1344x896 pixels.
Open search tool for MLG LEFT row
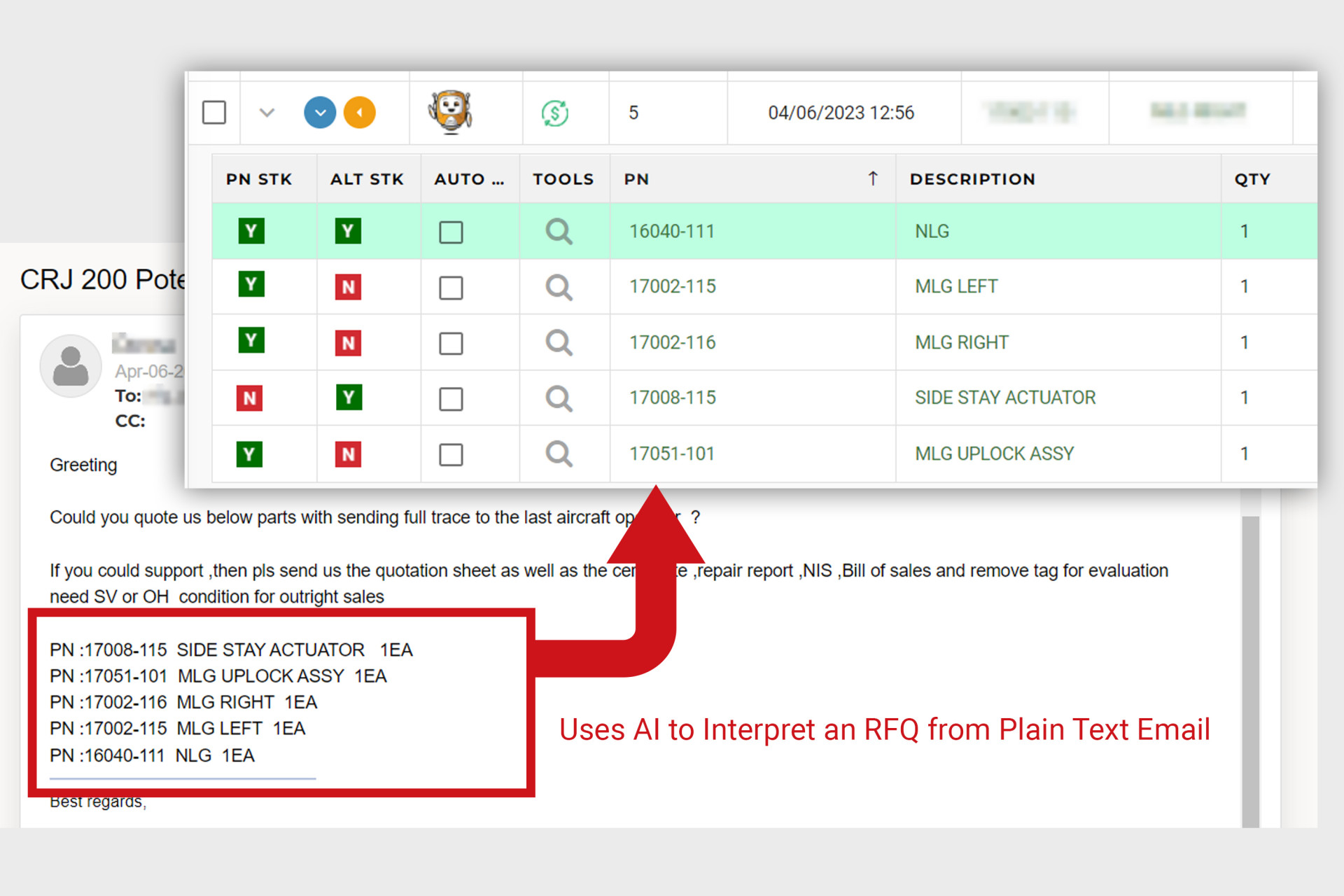click(x=559, y=287)
